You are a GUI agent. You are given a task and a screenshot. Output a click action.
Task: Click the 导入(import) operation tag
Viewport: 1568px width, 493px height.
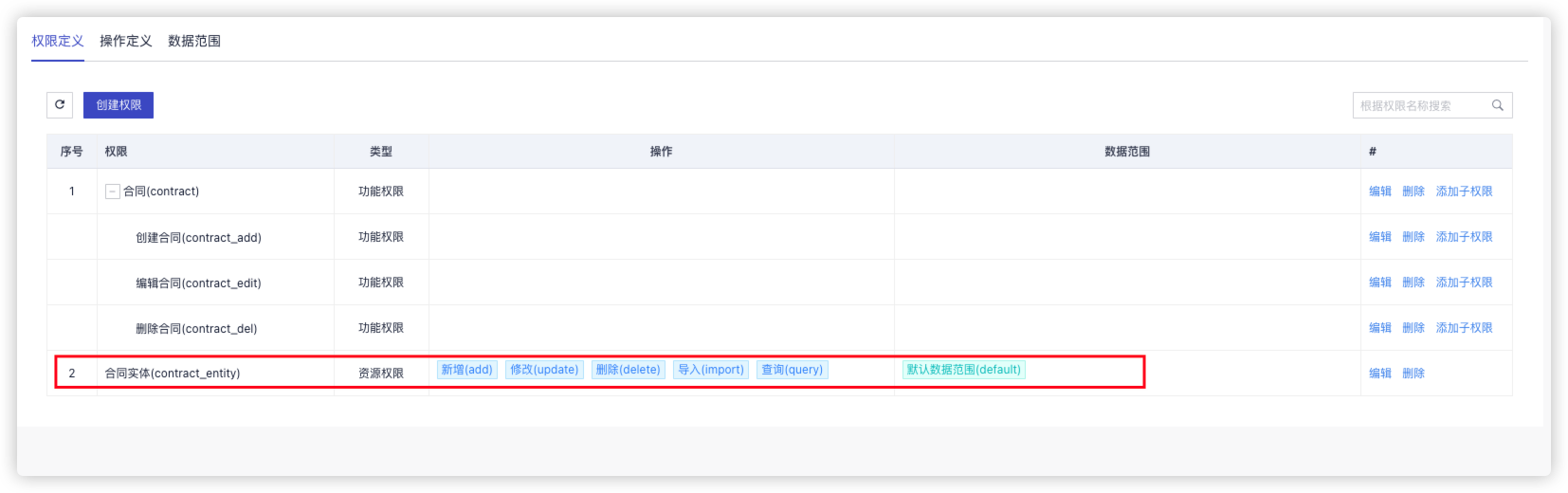711,370
